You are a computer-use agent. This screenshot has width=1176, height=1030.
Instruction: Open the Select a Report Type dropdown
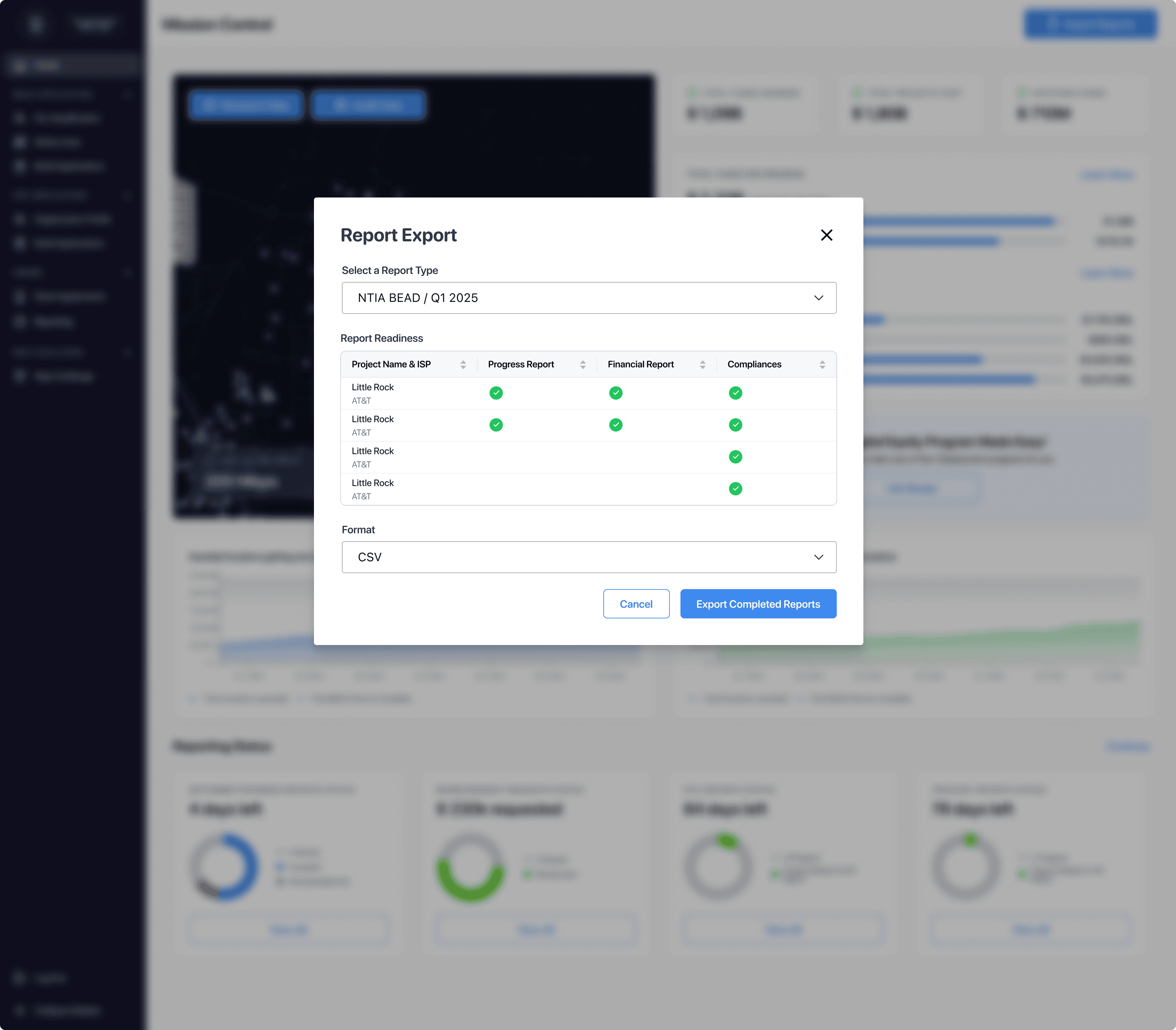pos(588,298)
